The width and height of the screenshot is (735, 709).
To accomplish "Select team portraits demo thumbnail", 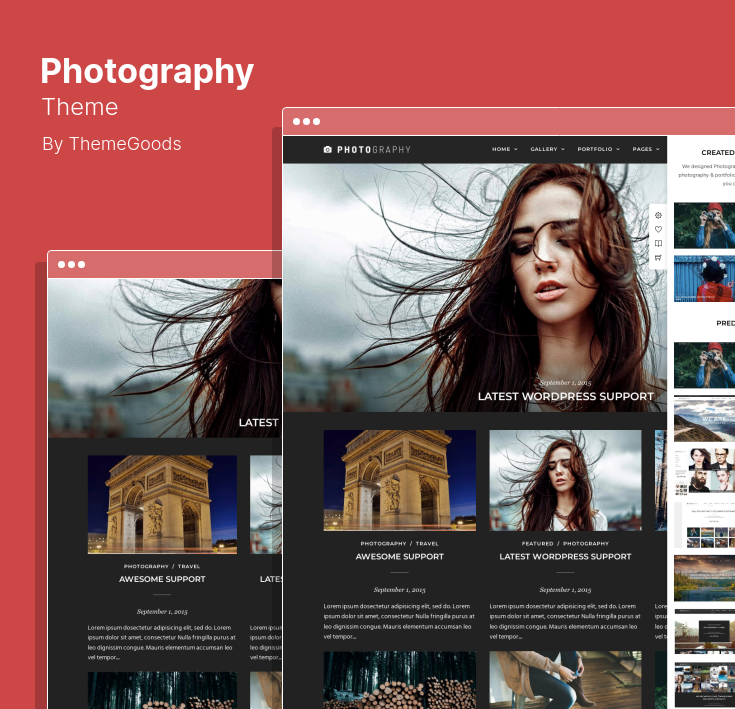I will (x=705, y=472).
